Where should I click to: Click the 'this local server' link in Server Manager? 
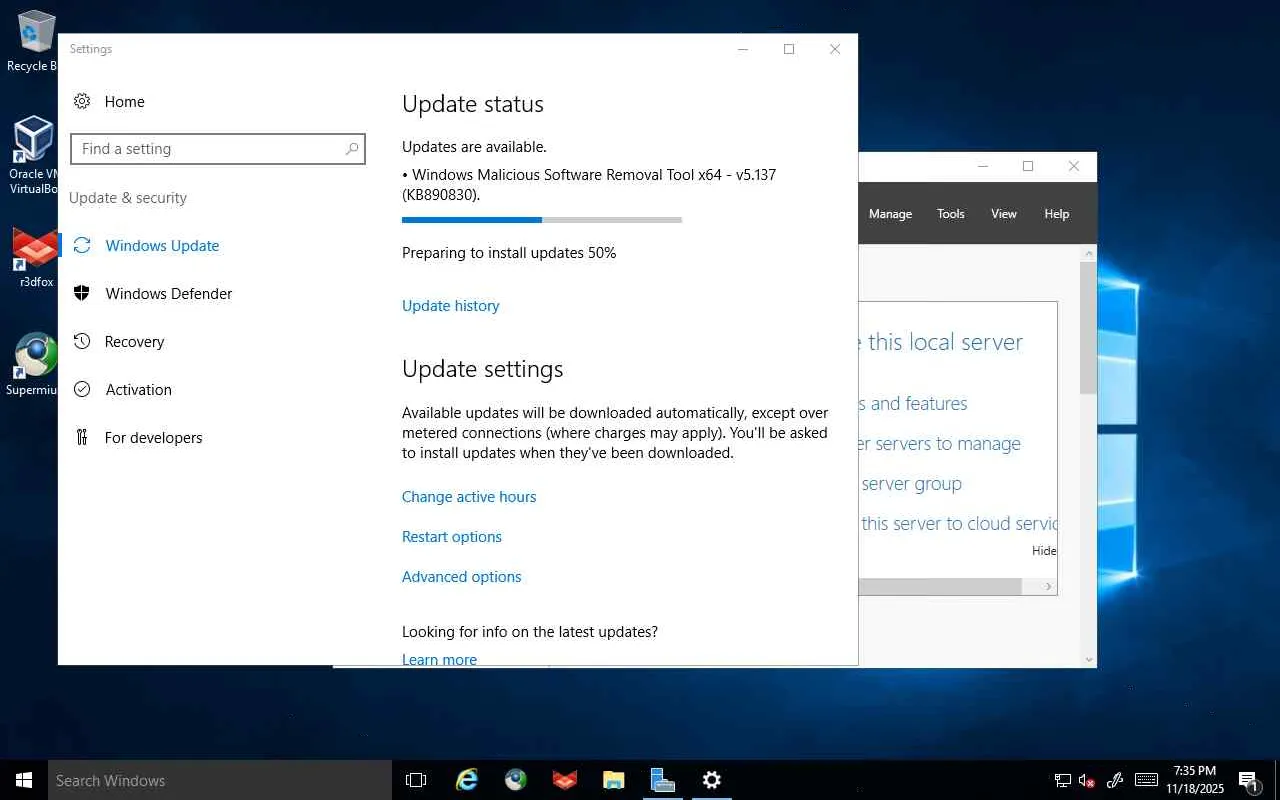[x=945, y=342]
